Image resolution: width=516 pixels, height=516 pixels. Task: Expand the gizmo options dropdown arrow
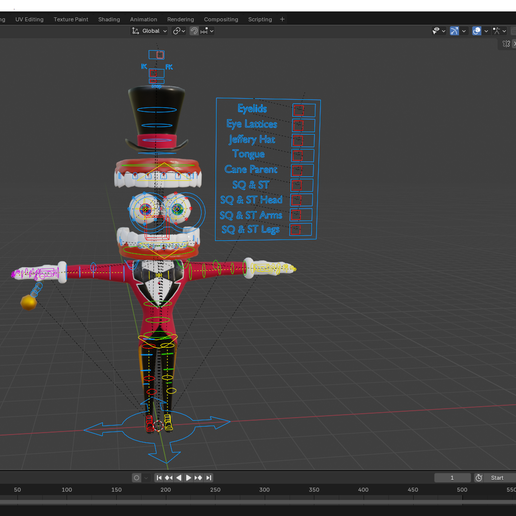(x=464, y=31)
